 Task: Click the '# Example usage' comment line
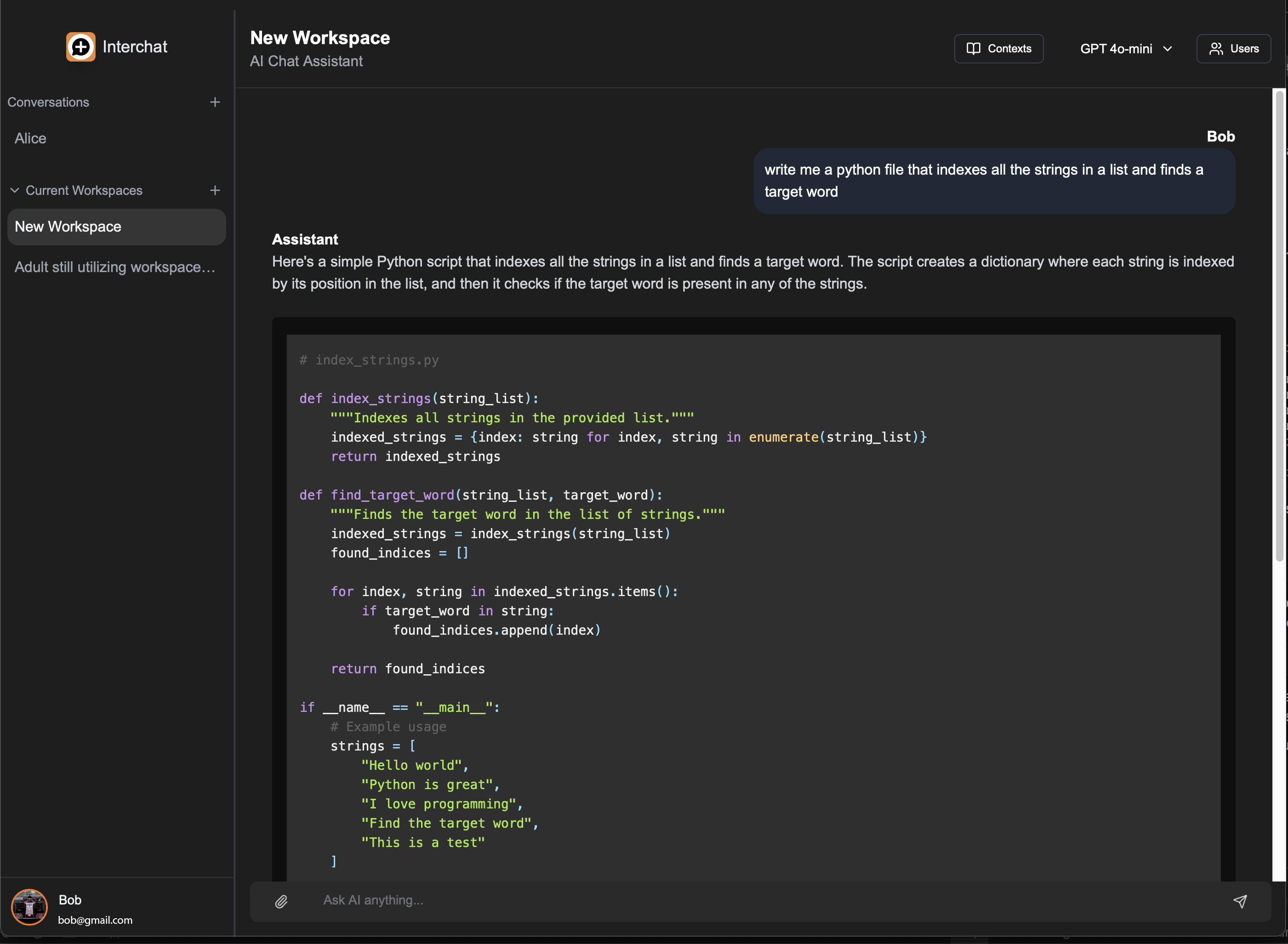point(388,727)
